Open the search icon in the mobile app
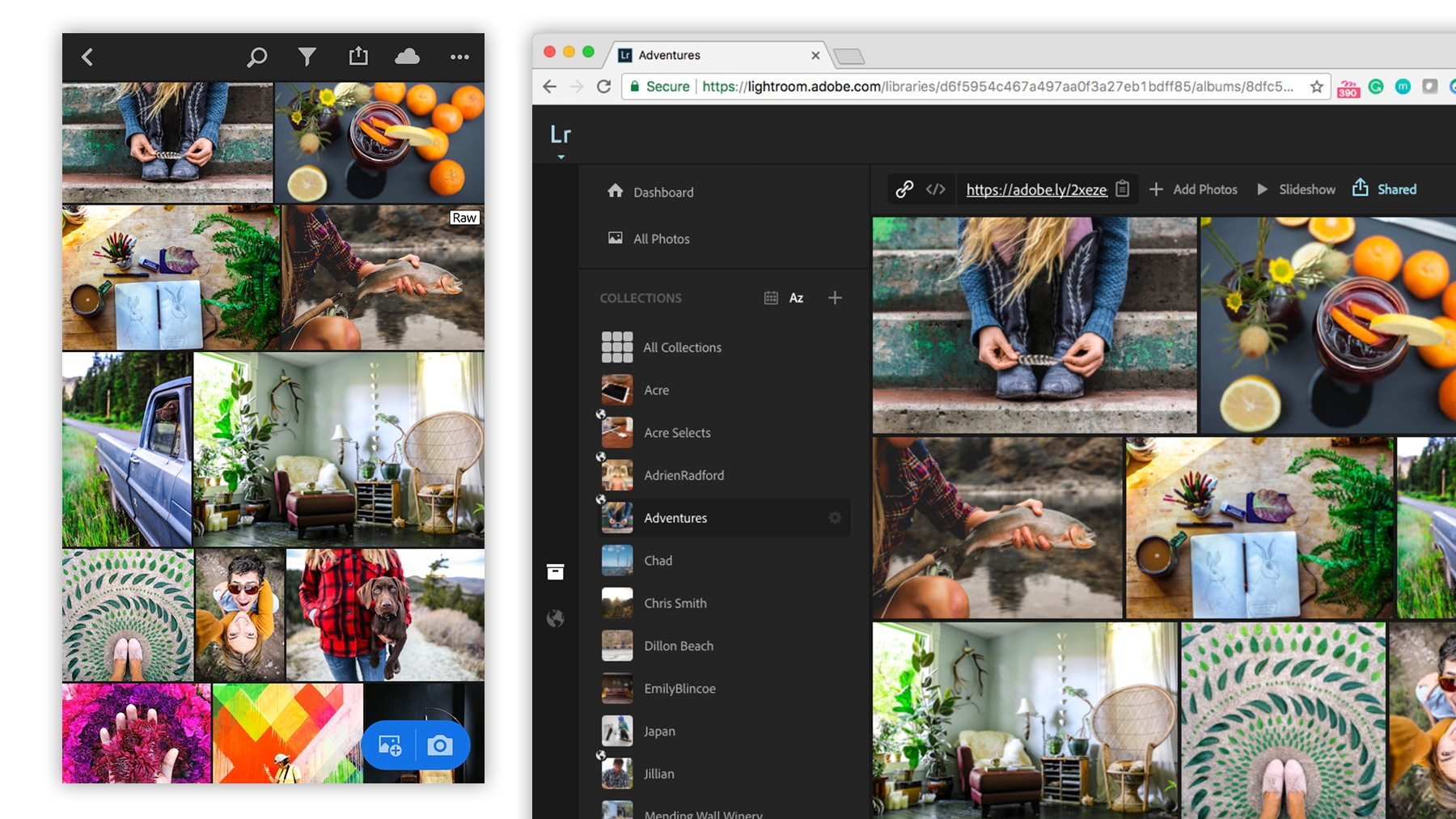This screenshot has height=819, width=1456. click(257, 57)
